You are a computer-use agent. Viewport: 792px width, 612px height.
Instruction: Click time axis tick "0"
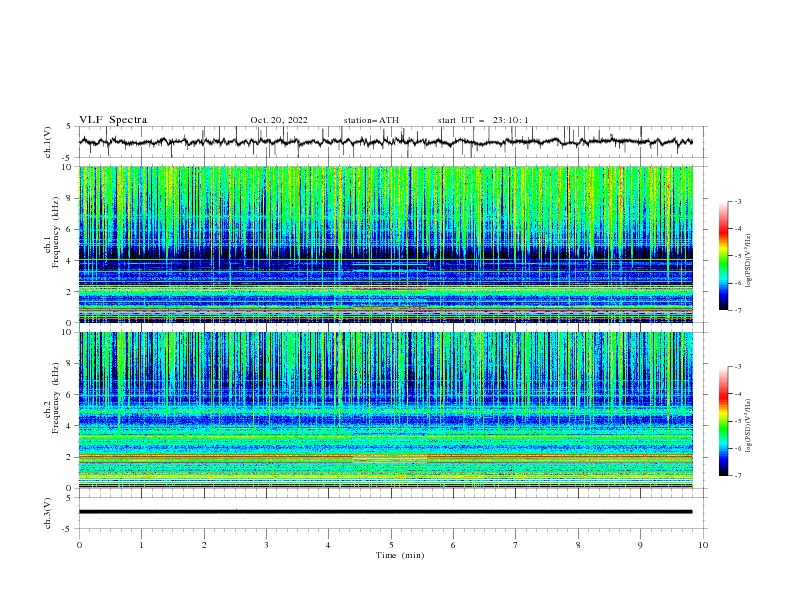click(x=79, y=545)
